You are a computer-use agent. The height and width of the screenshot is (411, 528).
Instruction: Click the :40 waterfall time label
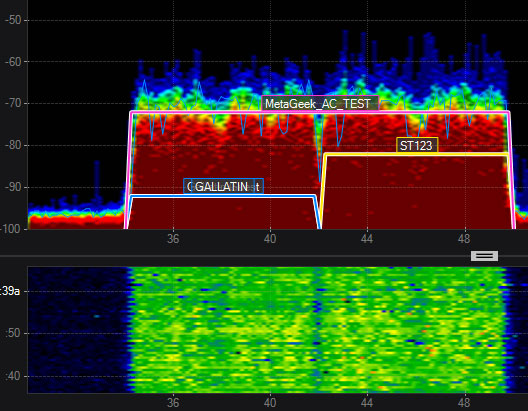13,376
